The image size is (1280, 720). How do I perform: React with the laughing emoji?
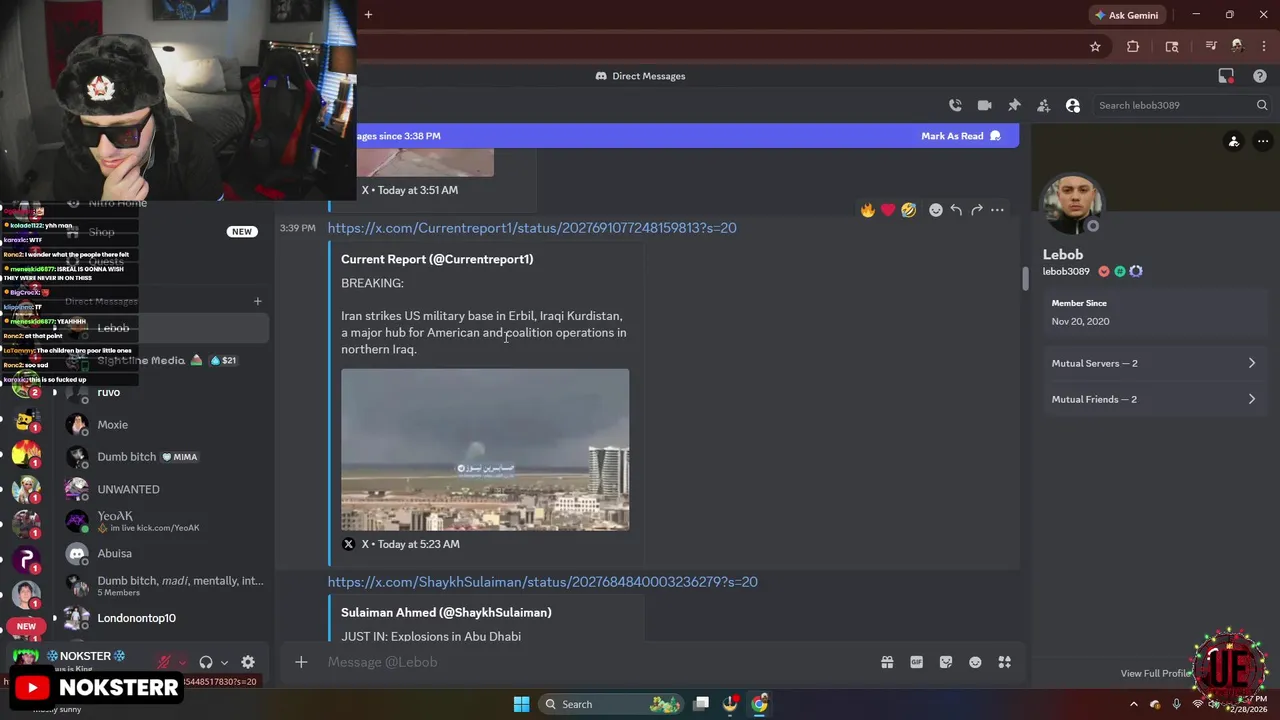[x=908, y=210]
